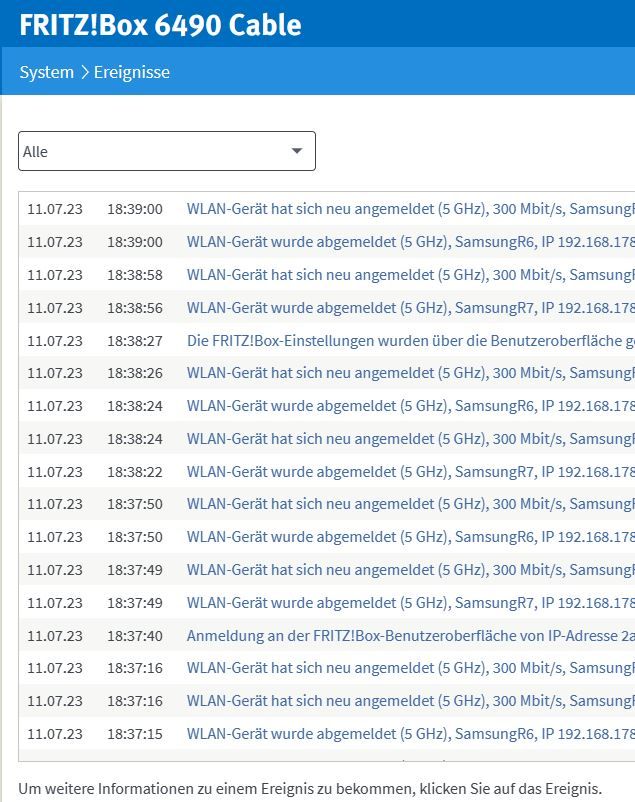Open the 18:39:00 'hat sich neu angemeldet' event

[410, 209]
